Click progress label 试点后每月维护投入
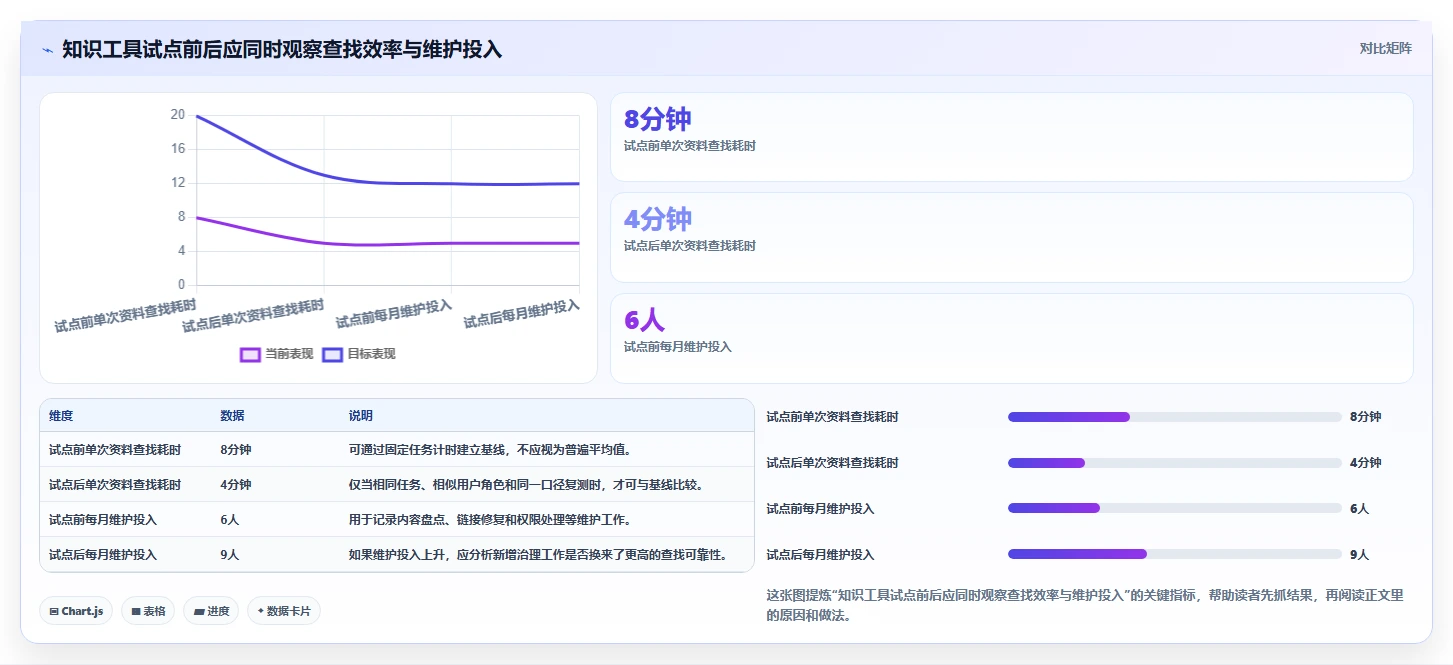Viewport: 1453px width, 665px height. click(820, 555)
